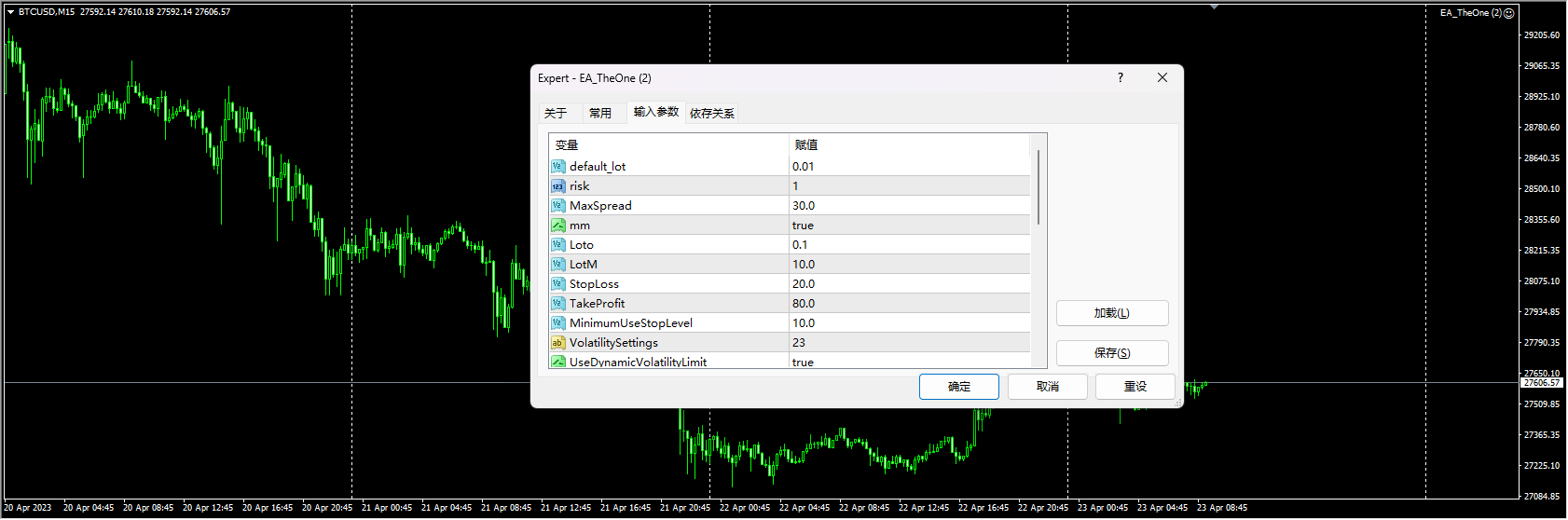This screenshot has width=1568, height=520.
Task: Click the StopLoss variable icon
Action: [x=558, y=284]
